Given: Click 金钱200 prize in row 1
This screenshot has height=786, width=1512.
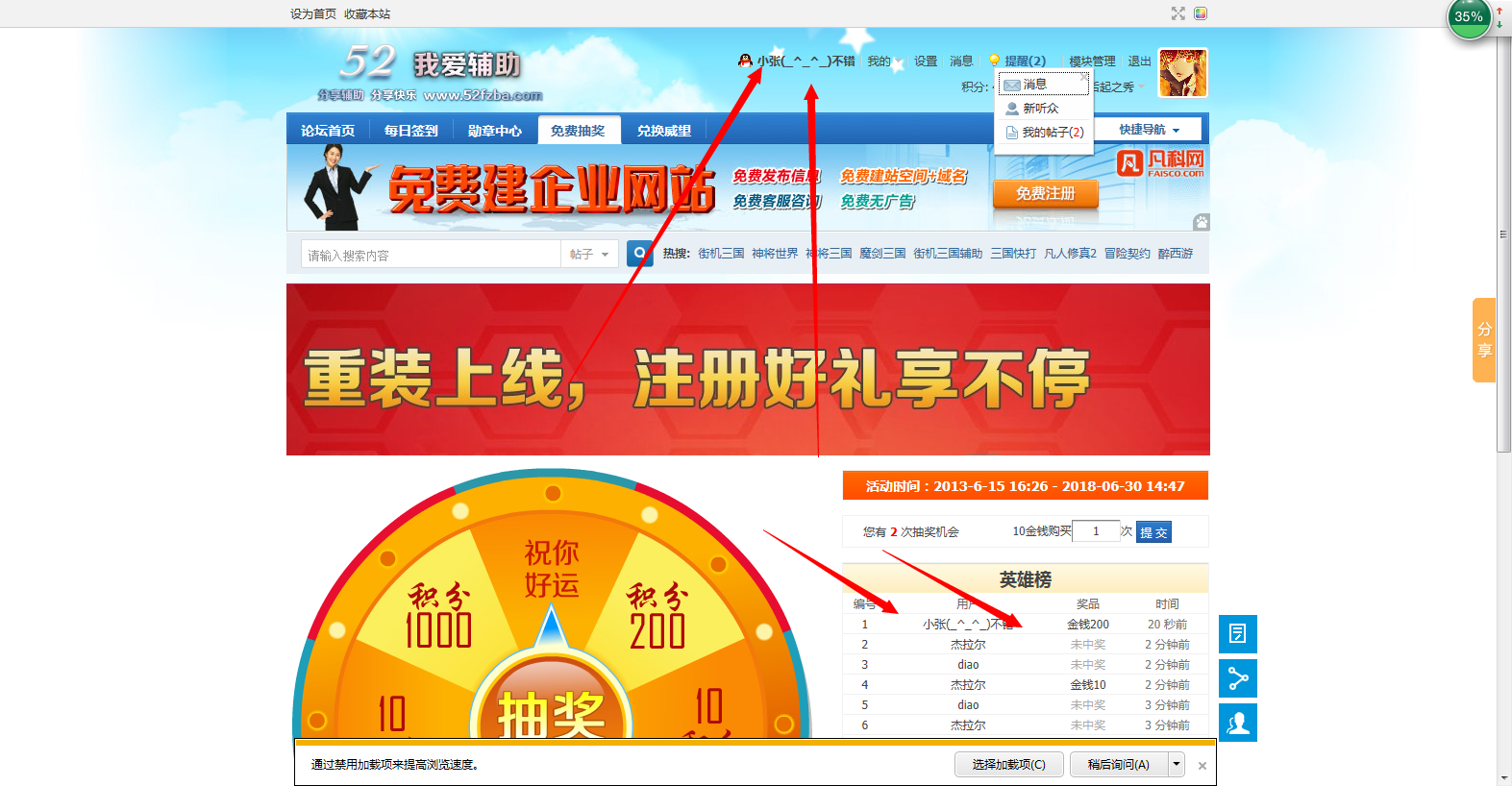Looking at the screenshot, I should coord(1088,625).
